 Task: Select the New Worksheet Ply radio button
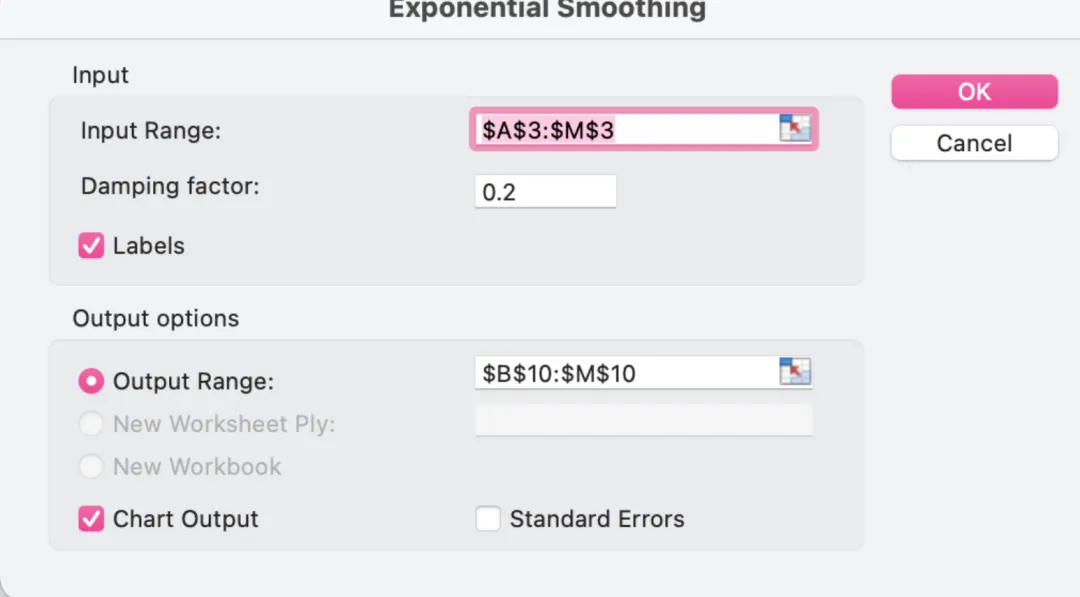click(92, 424)
